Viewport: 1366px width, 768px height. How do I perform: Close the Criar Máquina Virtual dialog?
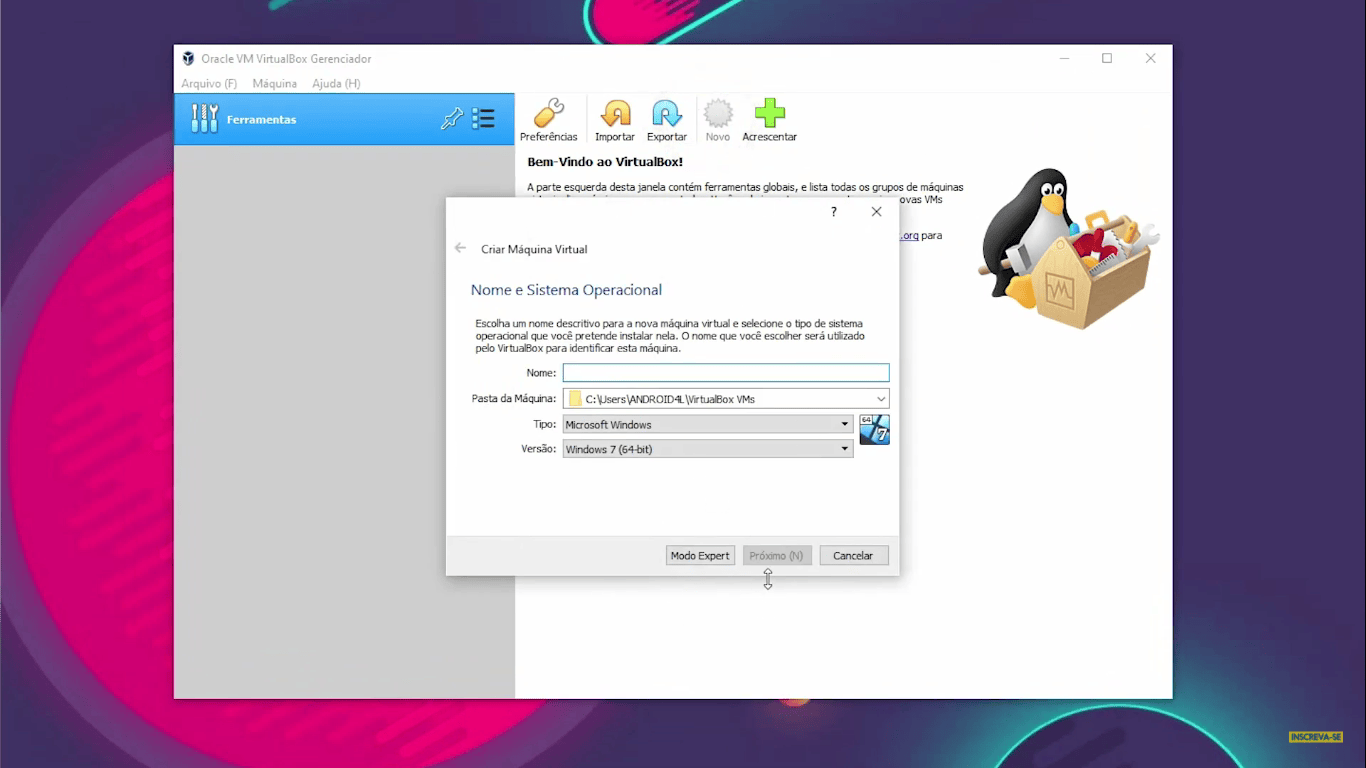pos(877,212)
